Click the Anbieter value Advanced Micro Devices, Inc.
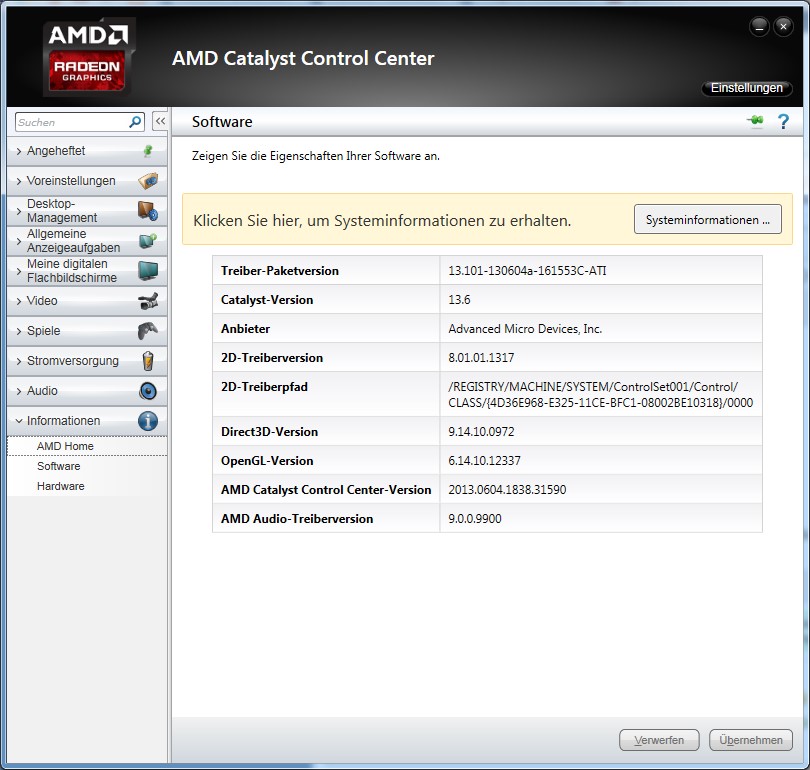The height and width of the screenshot is (770, 810). pyautogui.click(x=525, y=328)
